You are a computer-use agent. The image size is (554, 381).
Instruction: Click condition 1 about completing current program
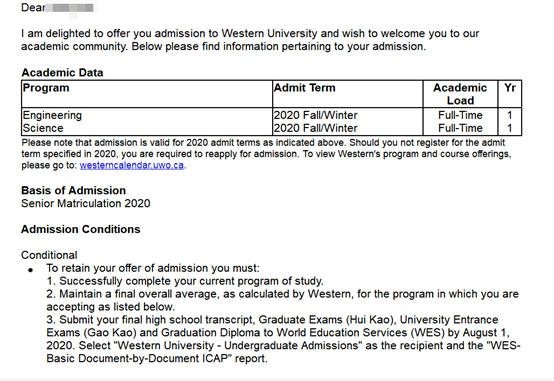[185, 281]
